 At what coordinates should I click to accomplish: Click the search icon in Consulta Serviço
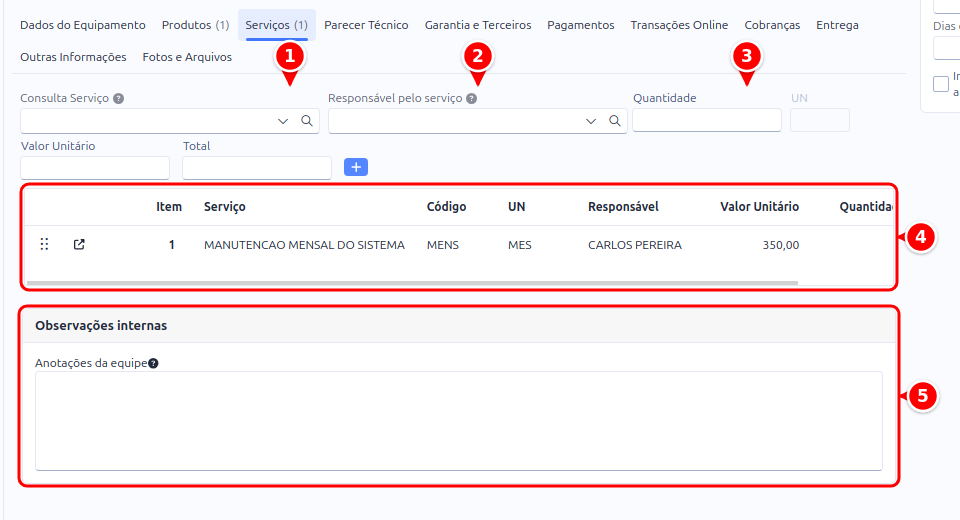pyautogui.click(x=307, y=121)
